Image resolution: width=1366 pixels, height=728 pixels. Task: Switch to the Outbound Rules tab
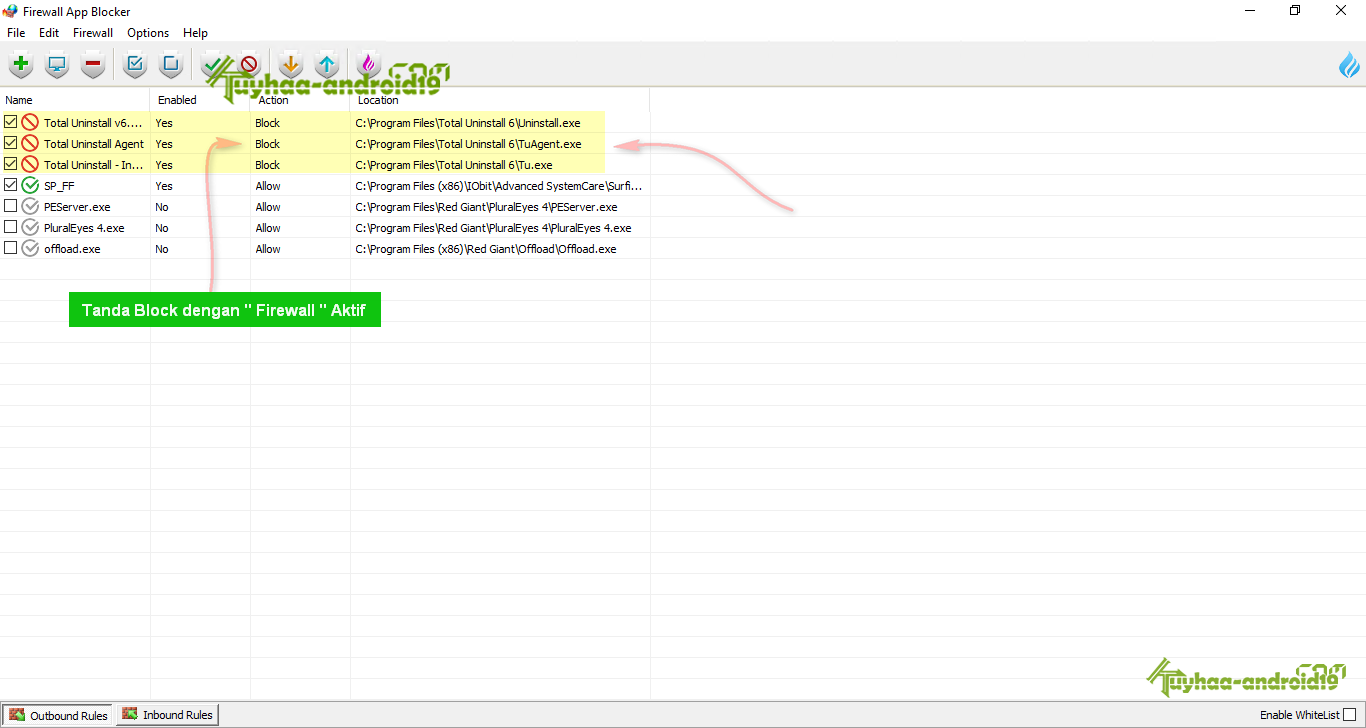point(58,715)
